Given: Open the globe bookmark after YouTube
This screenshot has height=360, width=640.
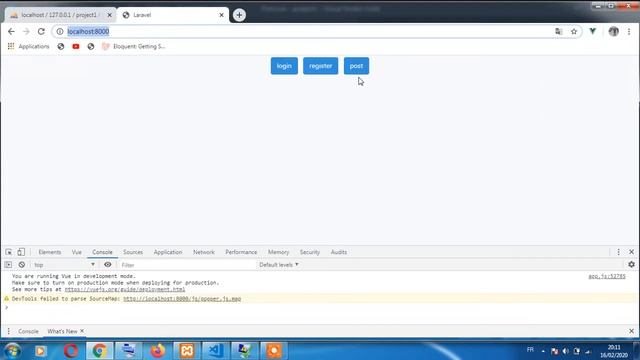Looking at the screenshot, I should click(x=91, y=47).
